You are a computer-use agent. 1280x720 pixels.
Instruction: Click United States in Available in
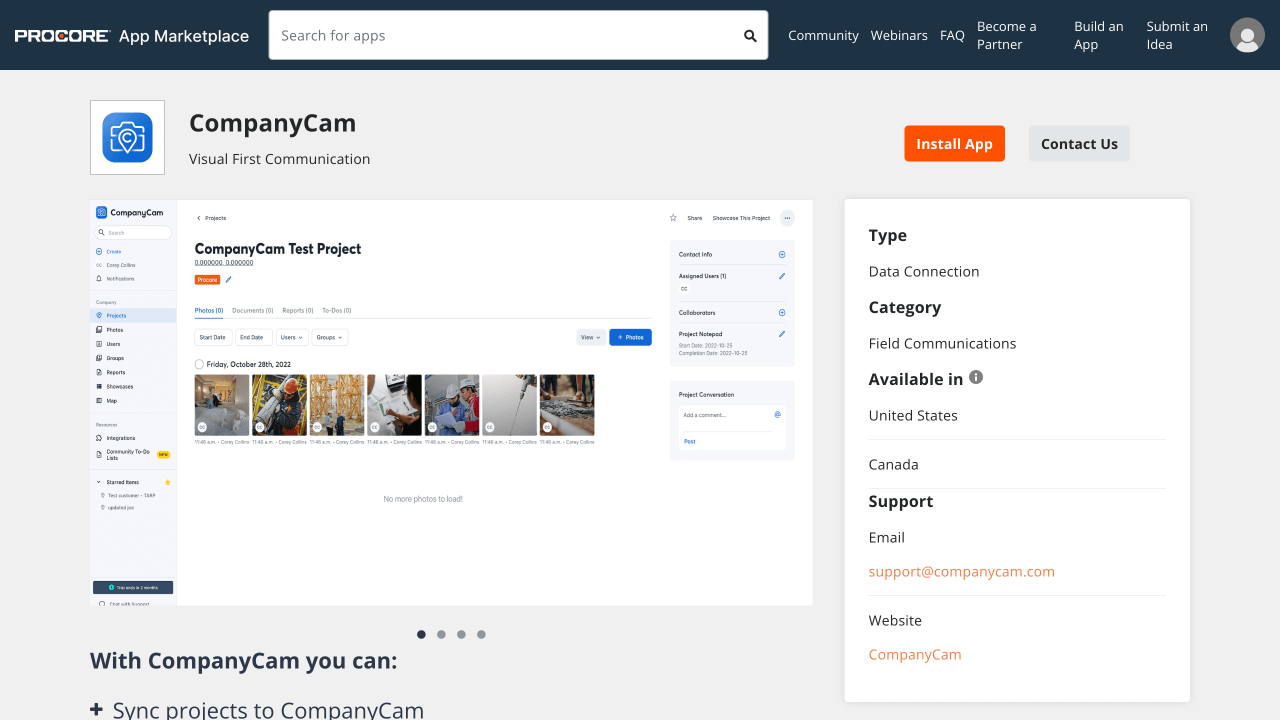point(913,416)
